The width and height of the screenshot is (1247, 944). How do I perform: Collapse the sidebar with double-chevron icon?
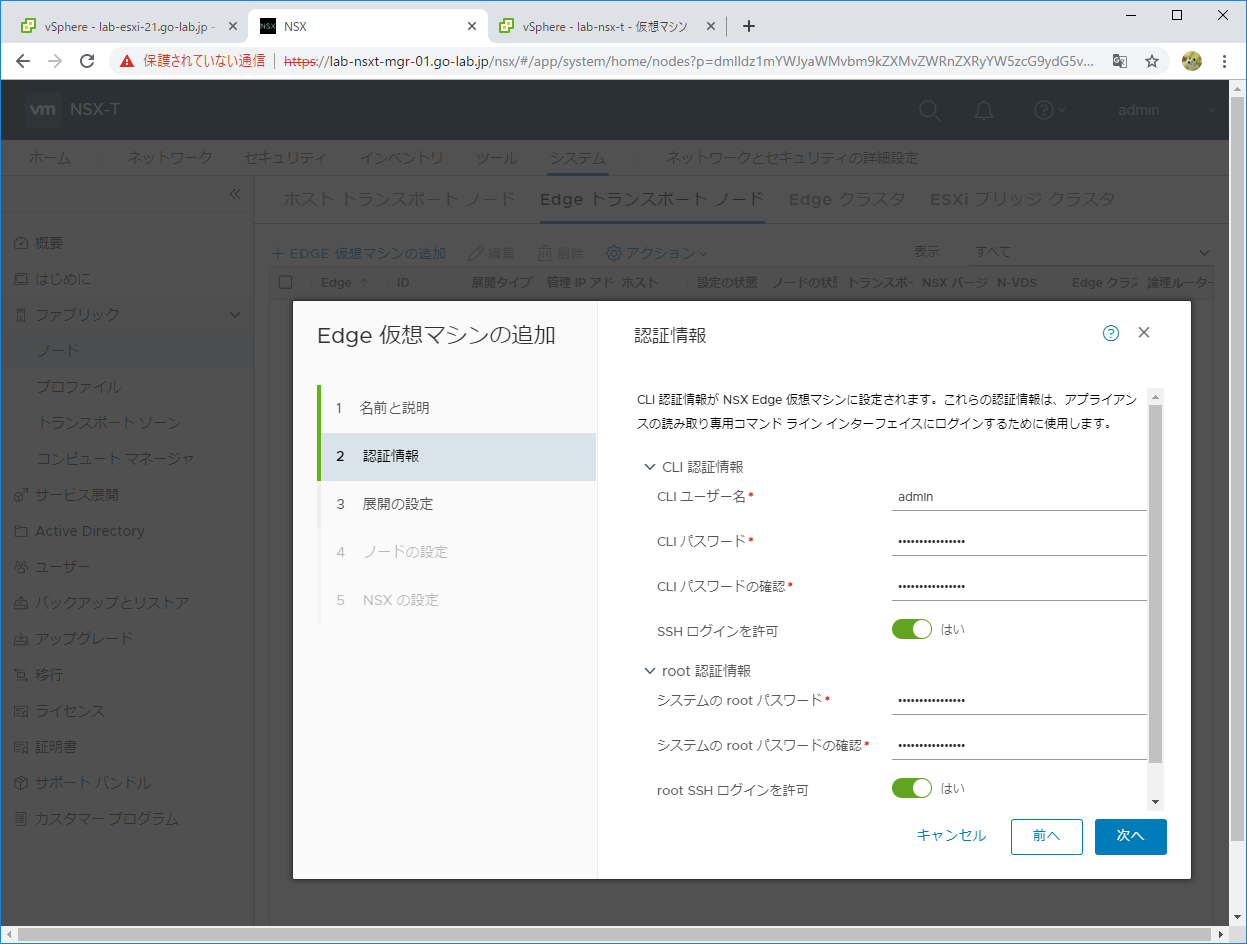pos(235,194)
